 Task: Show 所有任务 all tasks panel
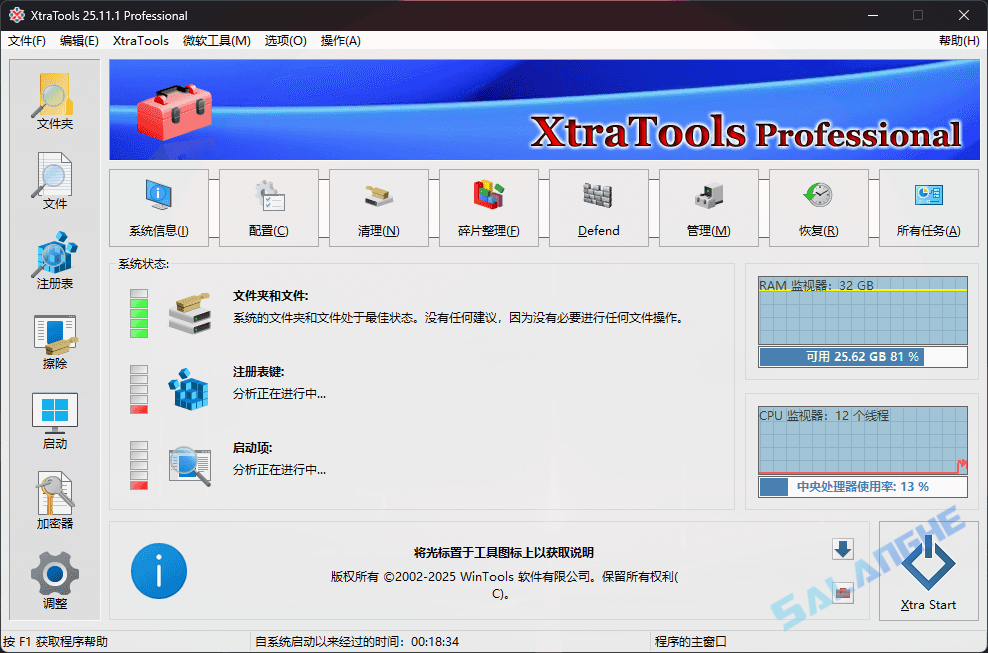(927, 207)
